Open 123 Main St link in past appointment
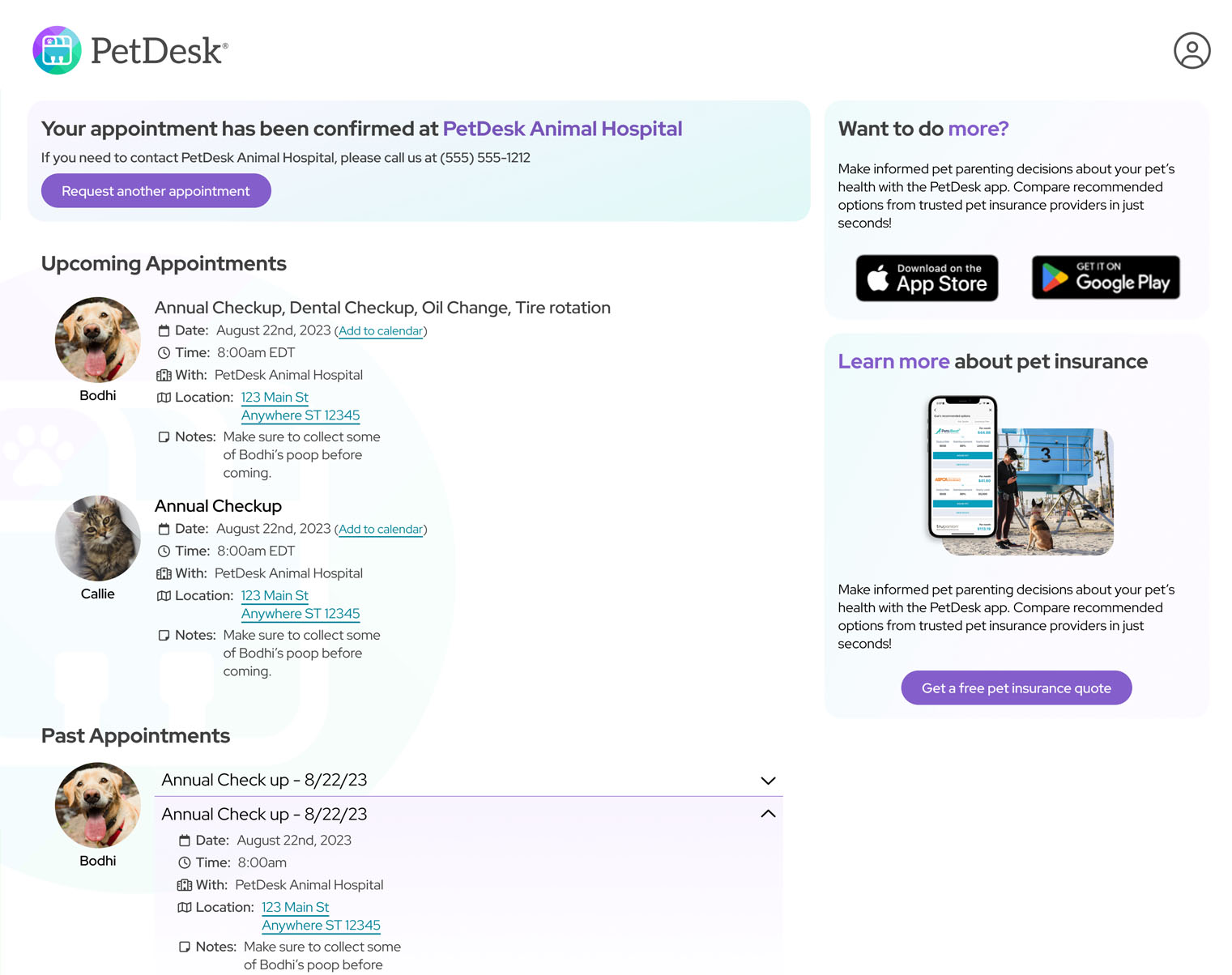 295,908
